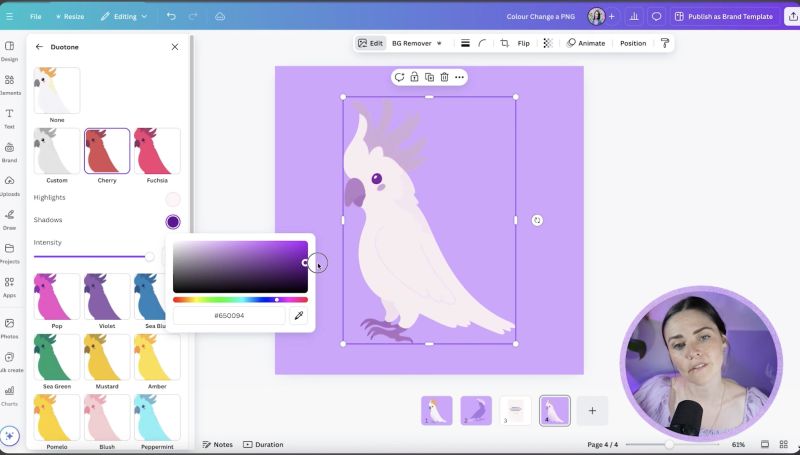Viewport: 800px width, 455px height.
Task: Open the Uploads sidebar tab
Action: tap(9, 186)
